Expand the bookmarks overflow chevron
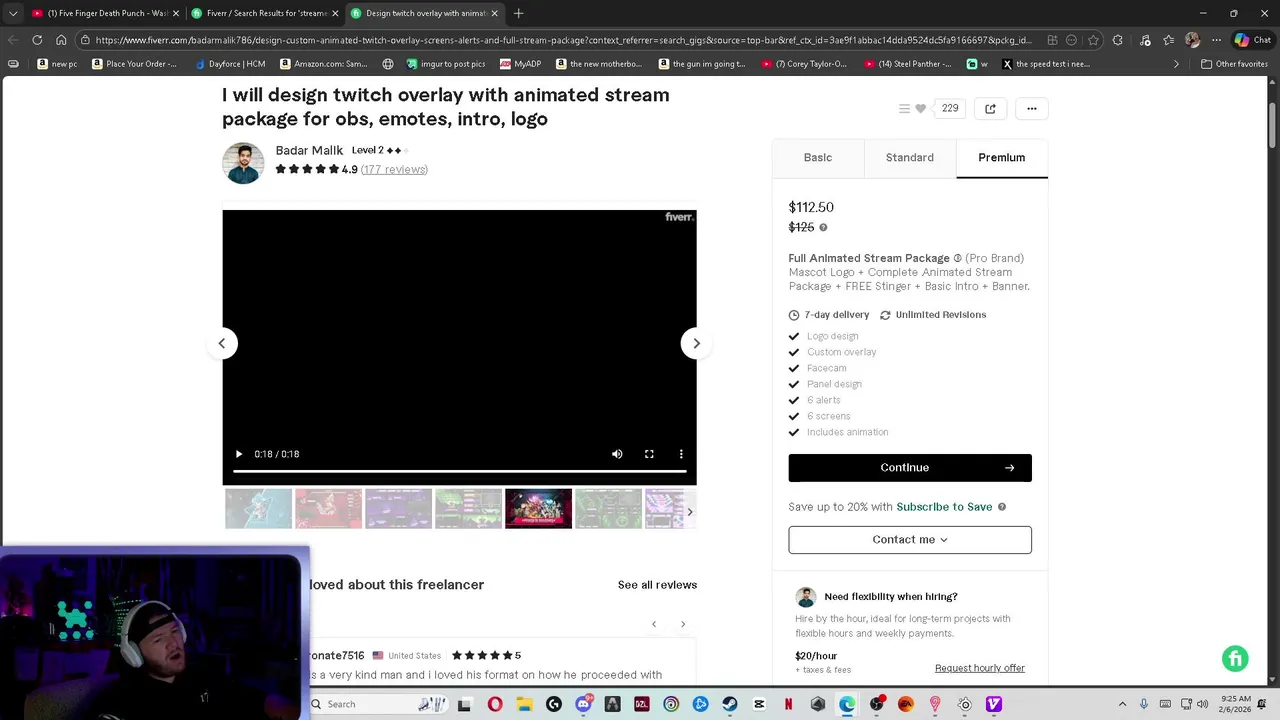The height and width of the screenshot is (720, 1280). tap(1176, 64)
